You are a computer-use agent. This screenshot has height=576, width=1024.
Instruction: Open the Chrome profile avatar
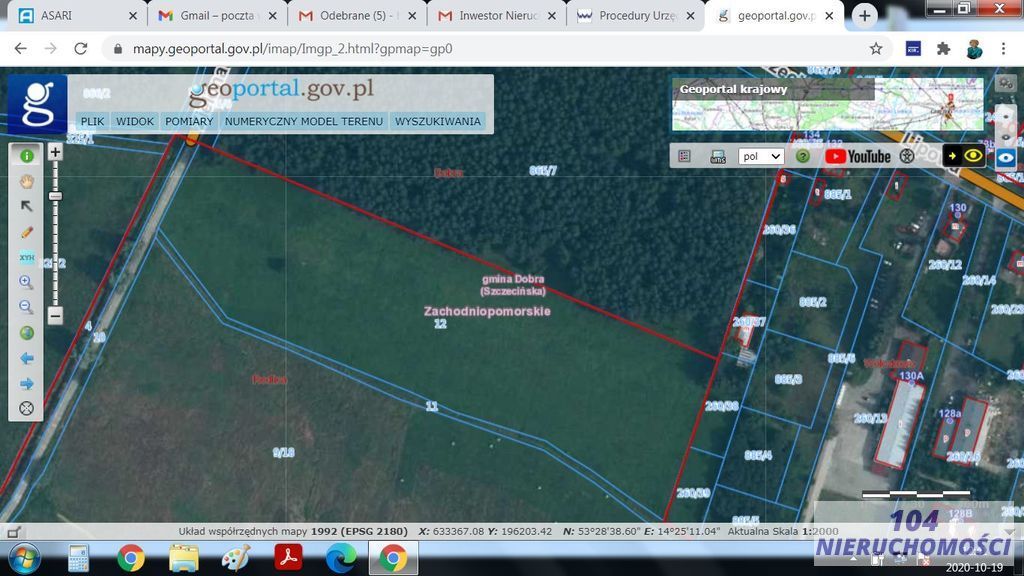click(x=974, y=48)
